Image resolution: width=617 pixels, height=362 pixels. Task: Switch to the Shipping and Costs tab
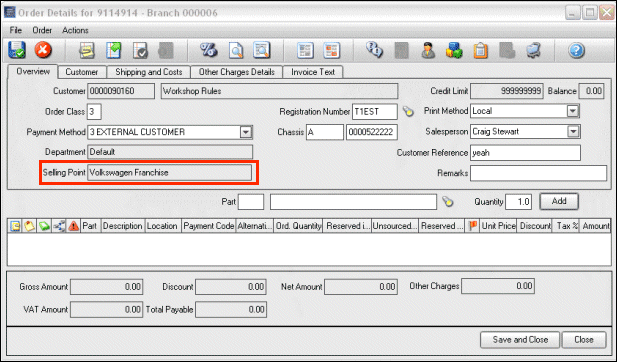tap(149, 72)
